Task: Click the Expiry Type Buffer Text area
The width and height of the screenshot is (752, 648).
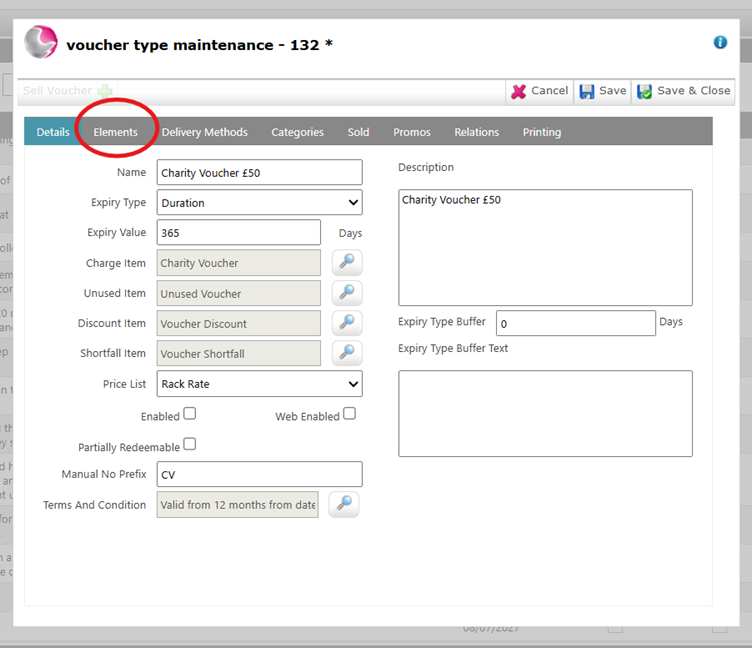Action: click(x=545, y=413)
